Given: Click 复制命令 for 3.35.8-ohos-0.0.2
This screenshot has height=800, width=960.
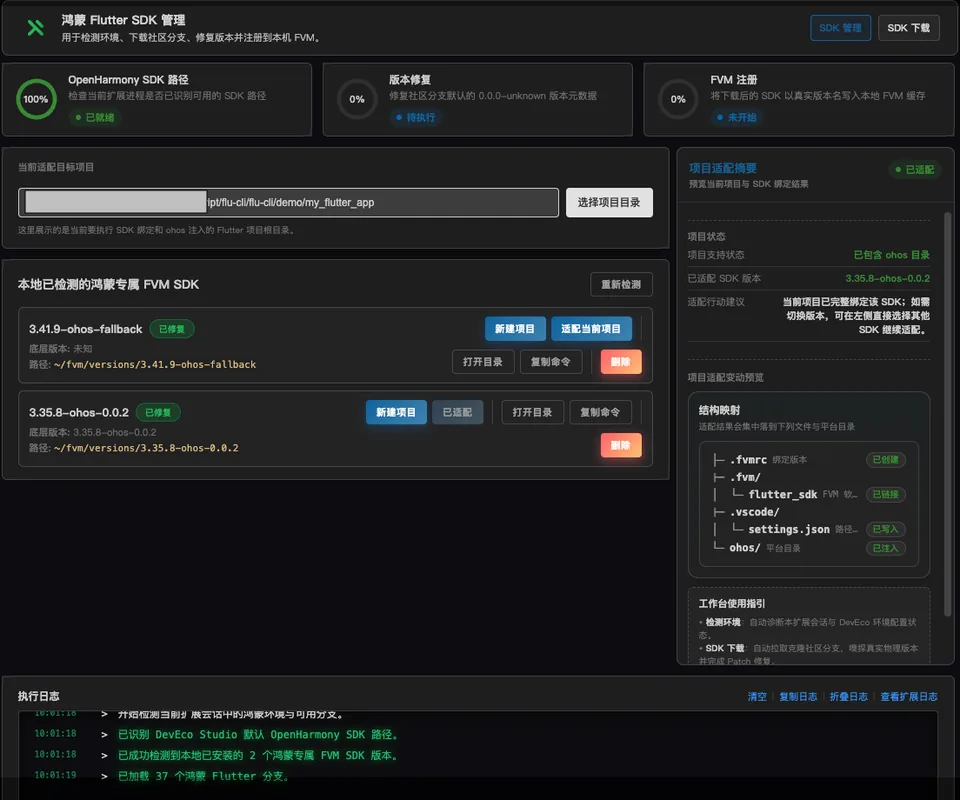Looking at the screenshot, I should (600, 413).
